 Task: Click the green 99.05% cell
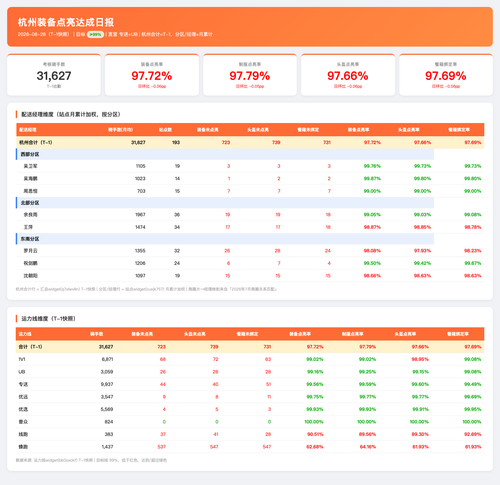[x=372, y=215]
